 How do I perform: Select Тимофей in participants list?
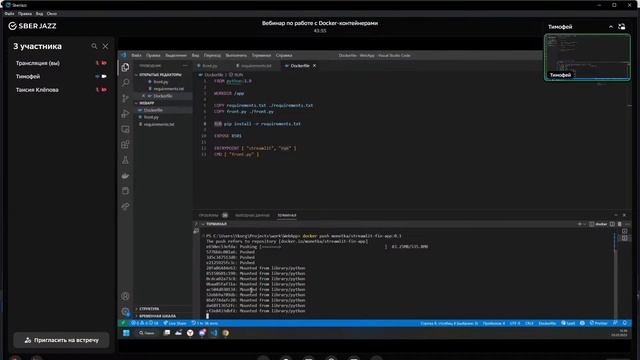point(61,76)
